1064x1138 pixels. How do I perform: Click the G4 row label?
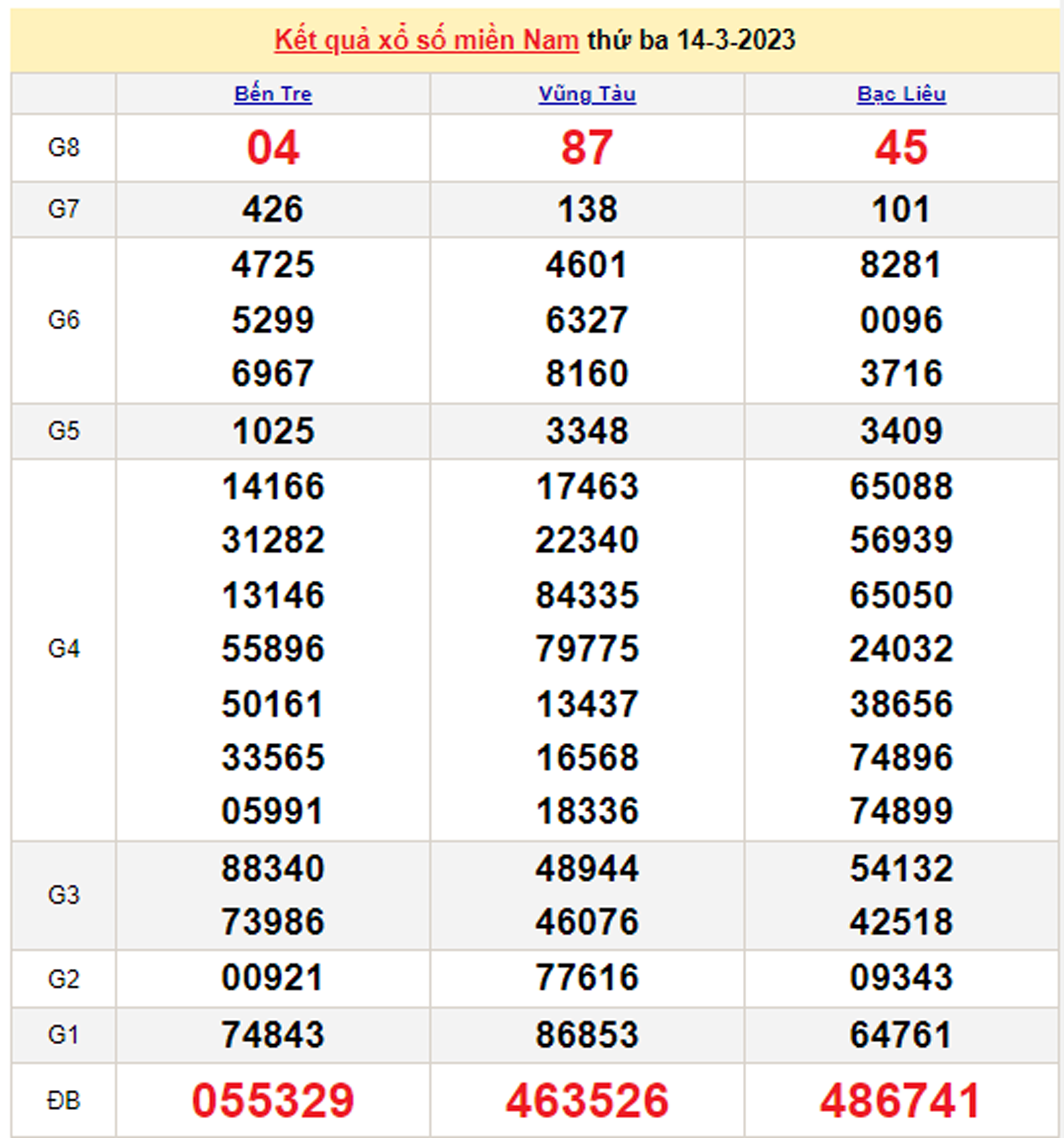coord(64,648)
